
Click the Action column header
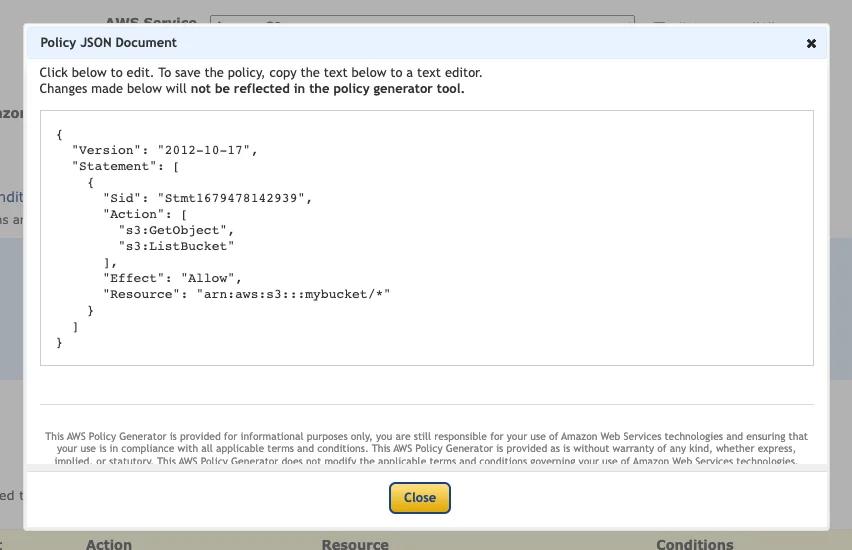(109, 544)
